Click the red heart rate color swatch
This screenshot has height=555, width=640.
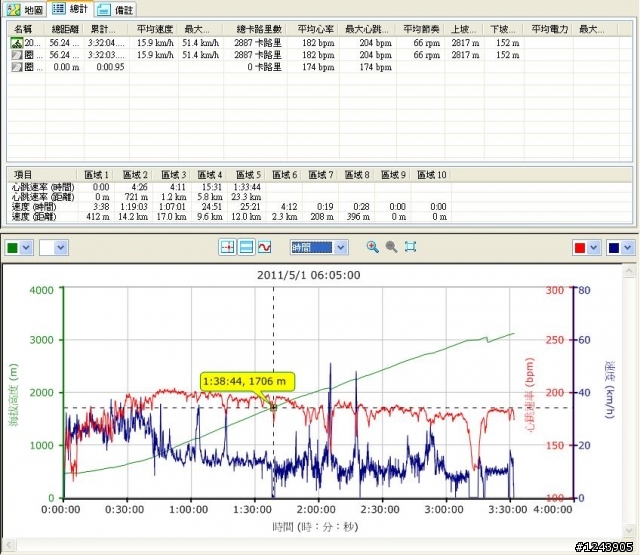pos(580,248)
